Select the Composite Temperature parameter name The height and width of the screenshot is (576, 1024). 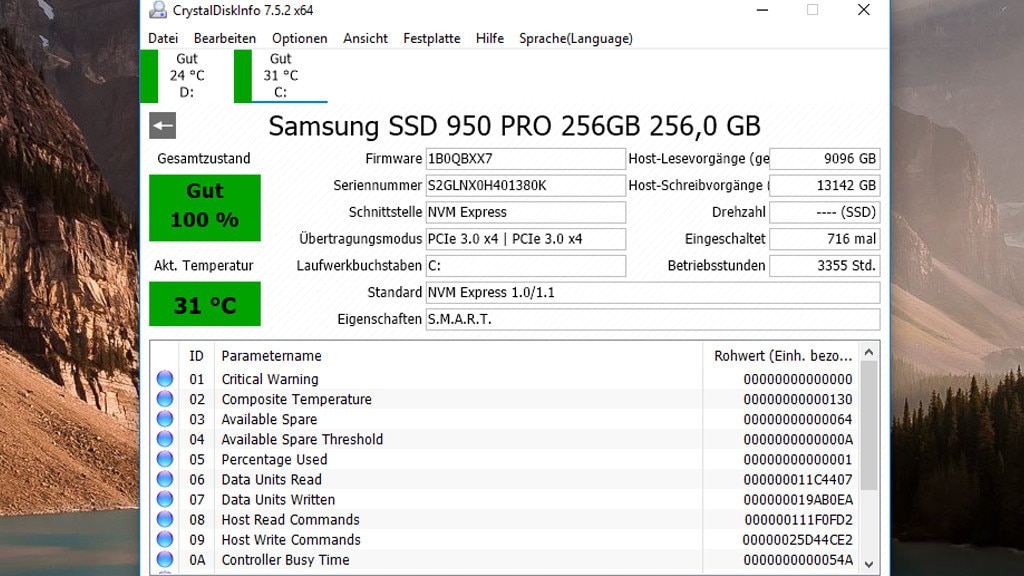point(296,399)
